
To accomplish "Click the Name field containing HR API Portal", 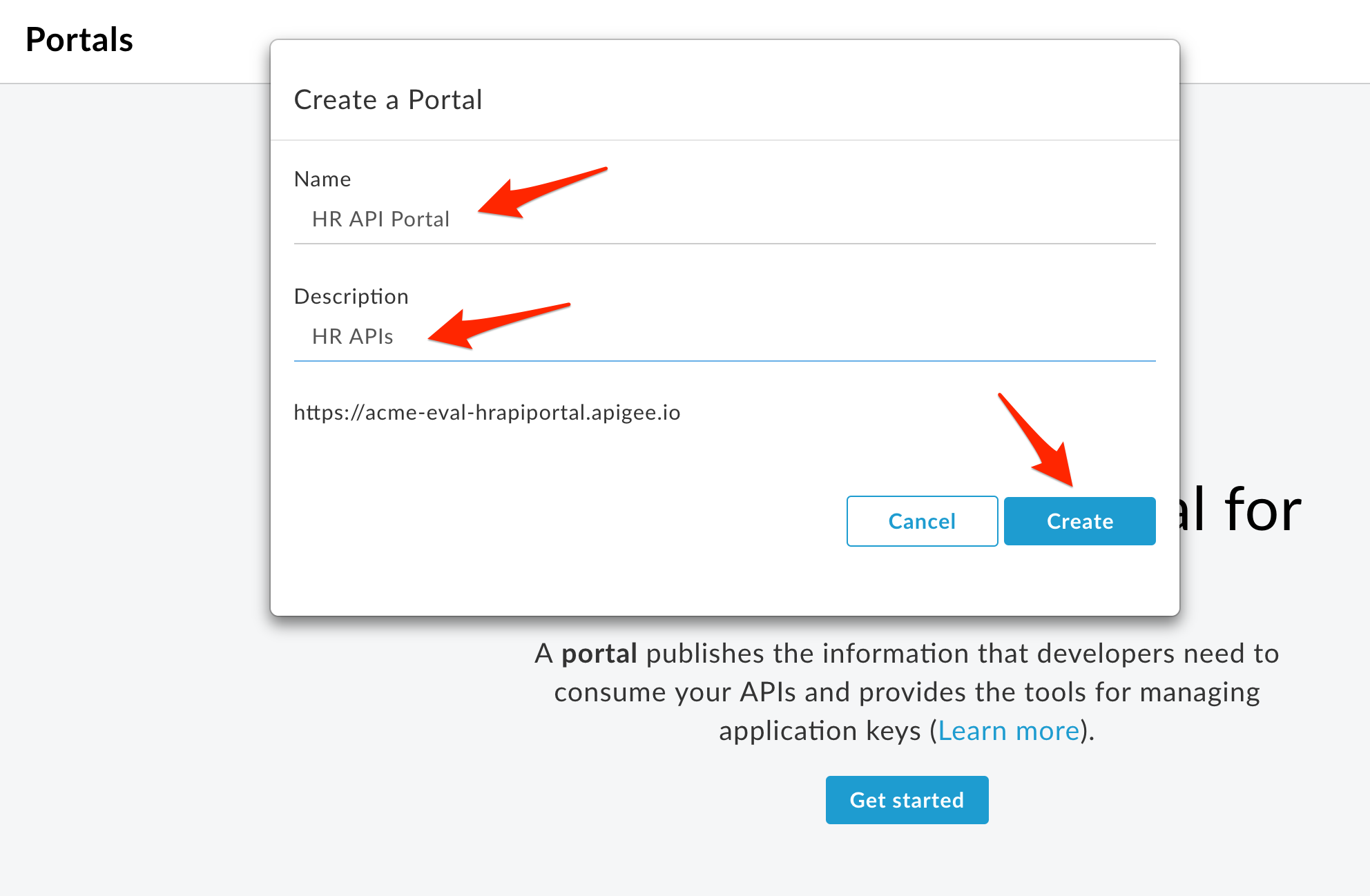I will tap(724, 220).
